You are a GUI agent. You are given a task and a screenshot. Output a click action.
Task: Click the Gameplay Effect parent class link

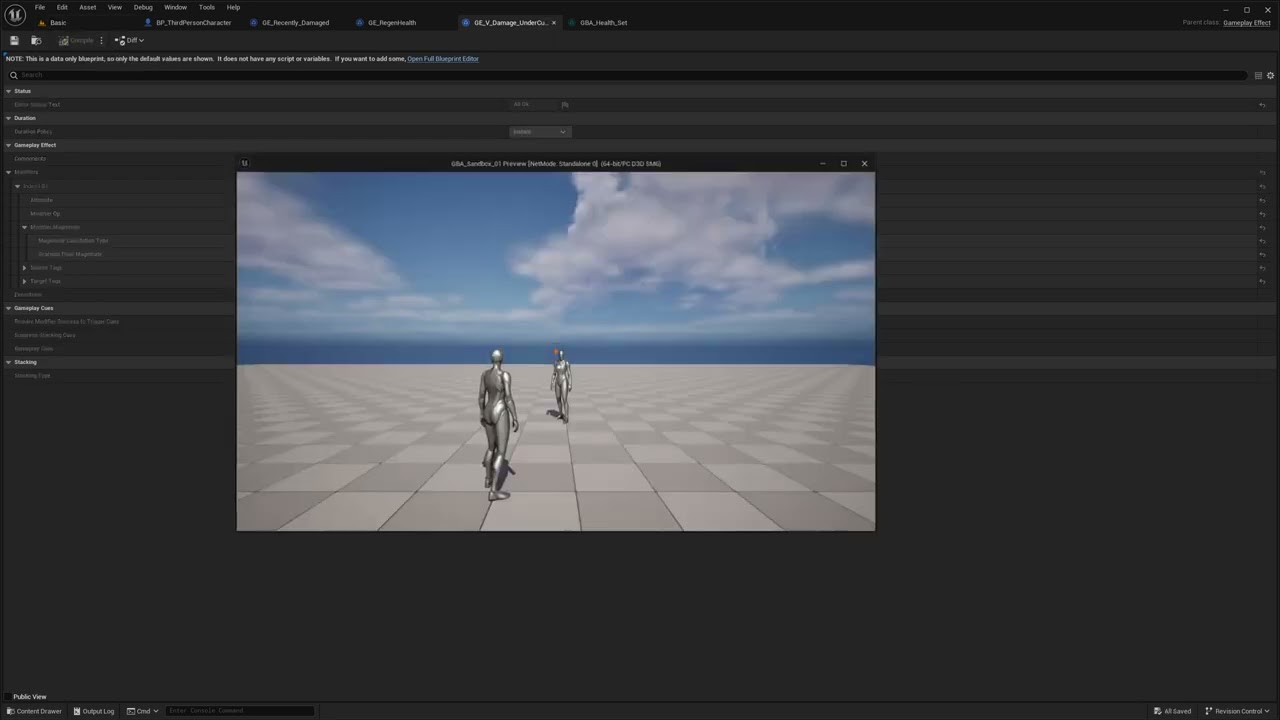pos(1247,22)
